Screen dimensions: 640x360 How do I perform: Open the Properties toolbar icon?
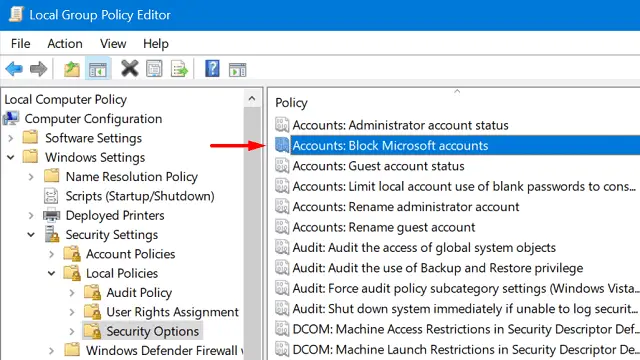pyautogui.click(x=154, y=69)
